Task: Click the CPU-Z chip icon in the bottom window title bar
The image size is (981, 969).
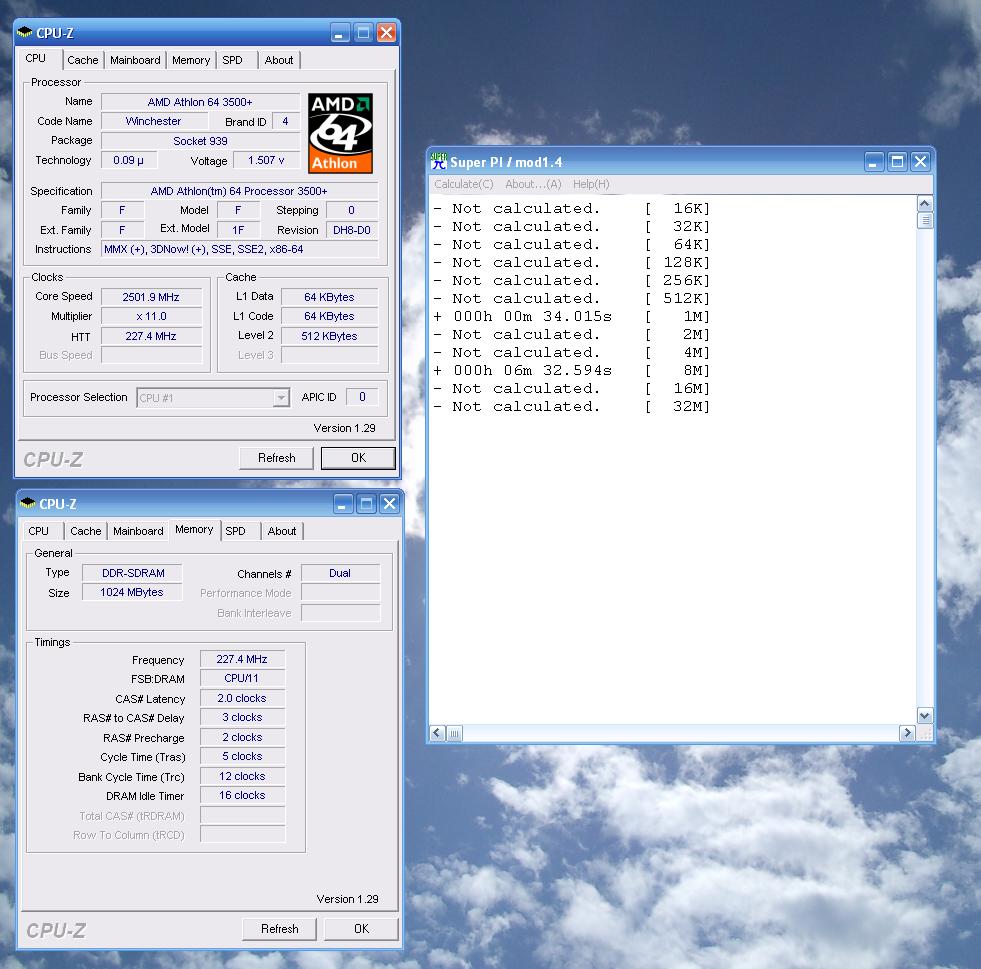Action: pyautogui.click(x=28, y=503)
